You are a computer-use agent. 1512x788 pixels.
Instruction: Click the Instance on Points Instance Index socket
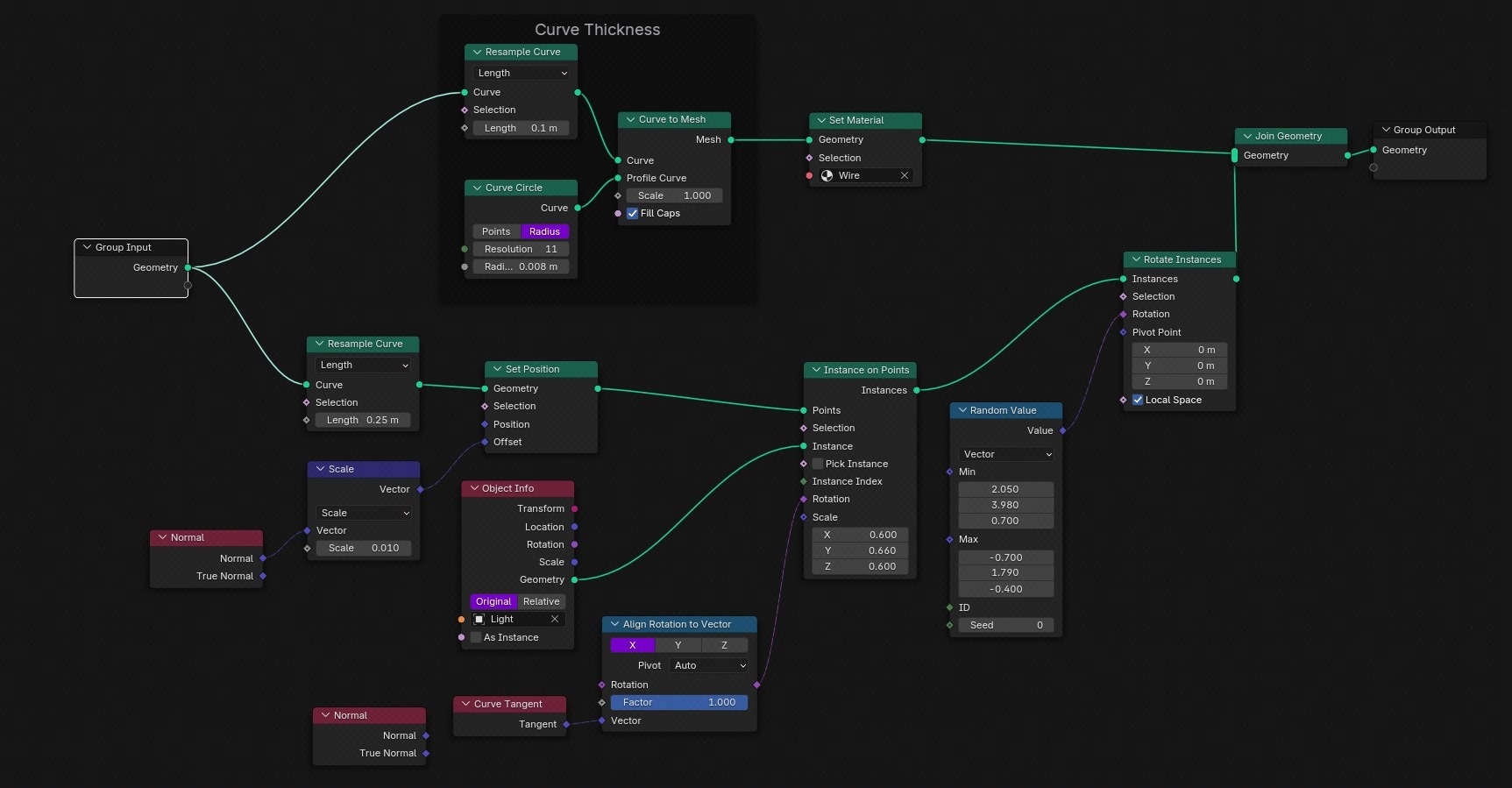(804, 481)
